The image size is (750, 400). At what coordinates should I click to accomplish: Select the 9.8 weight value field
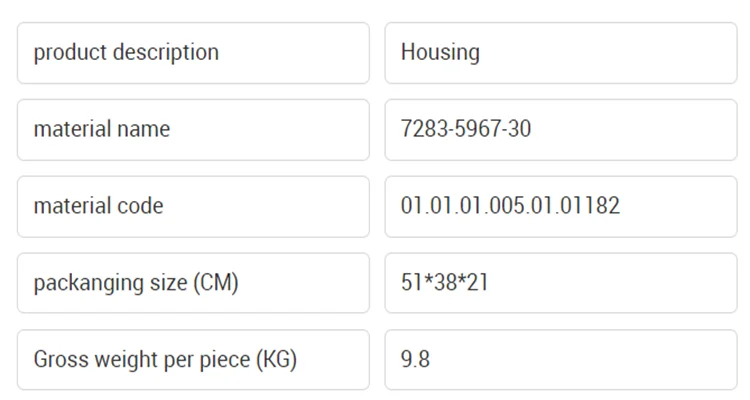560,360
